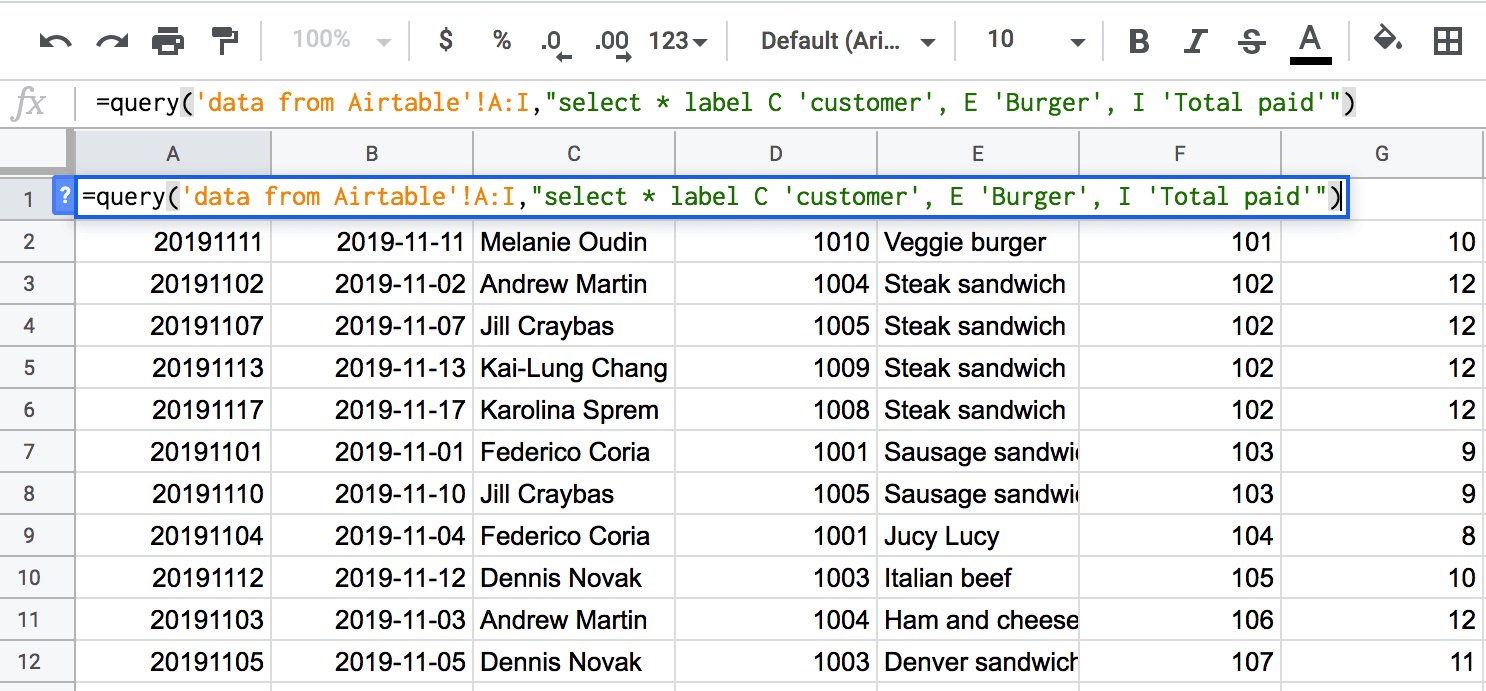Format as currency with dollar icon
This screenshot has height=691, width=1486.
pyautogui.click(x=446, y=40)
